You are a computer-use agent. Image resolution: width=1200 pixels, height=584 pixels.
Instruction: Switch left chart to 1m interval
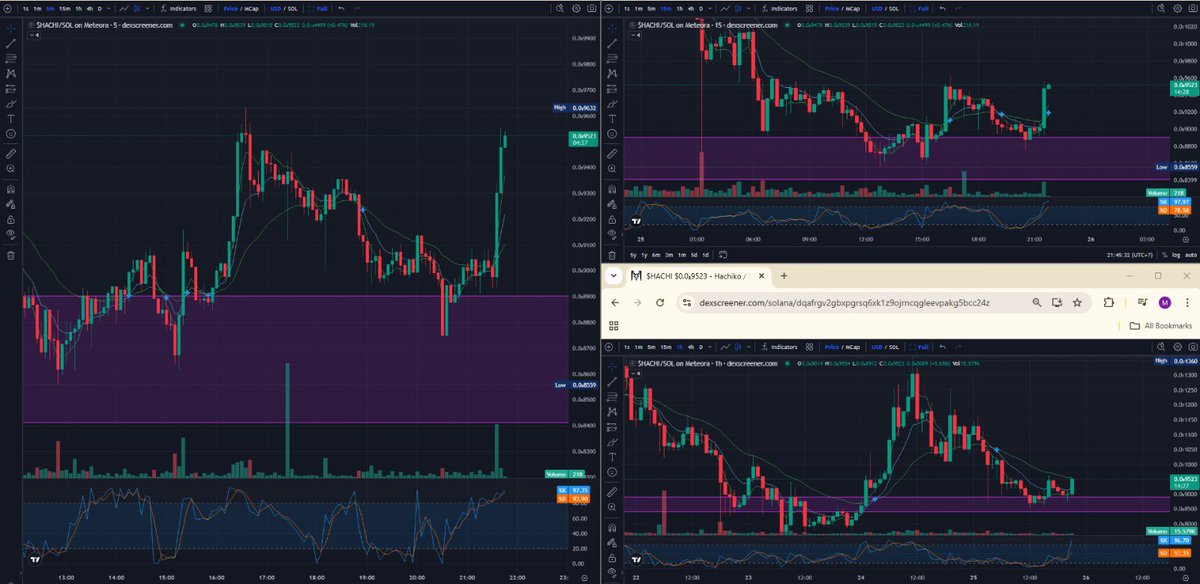tap(37, 8)
